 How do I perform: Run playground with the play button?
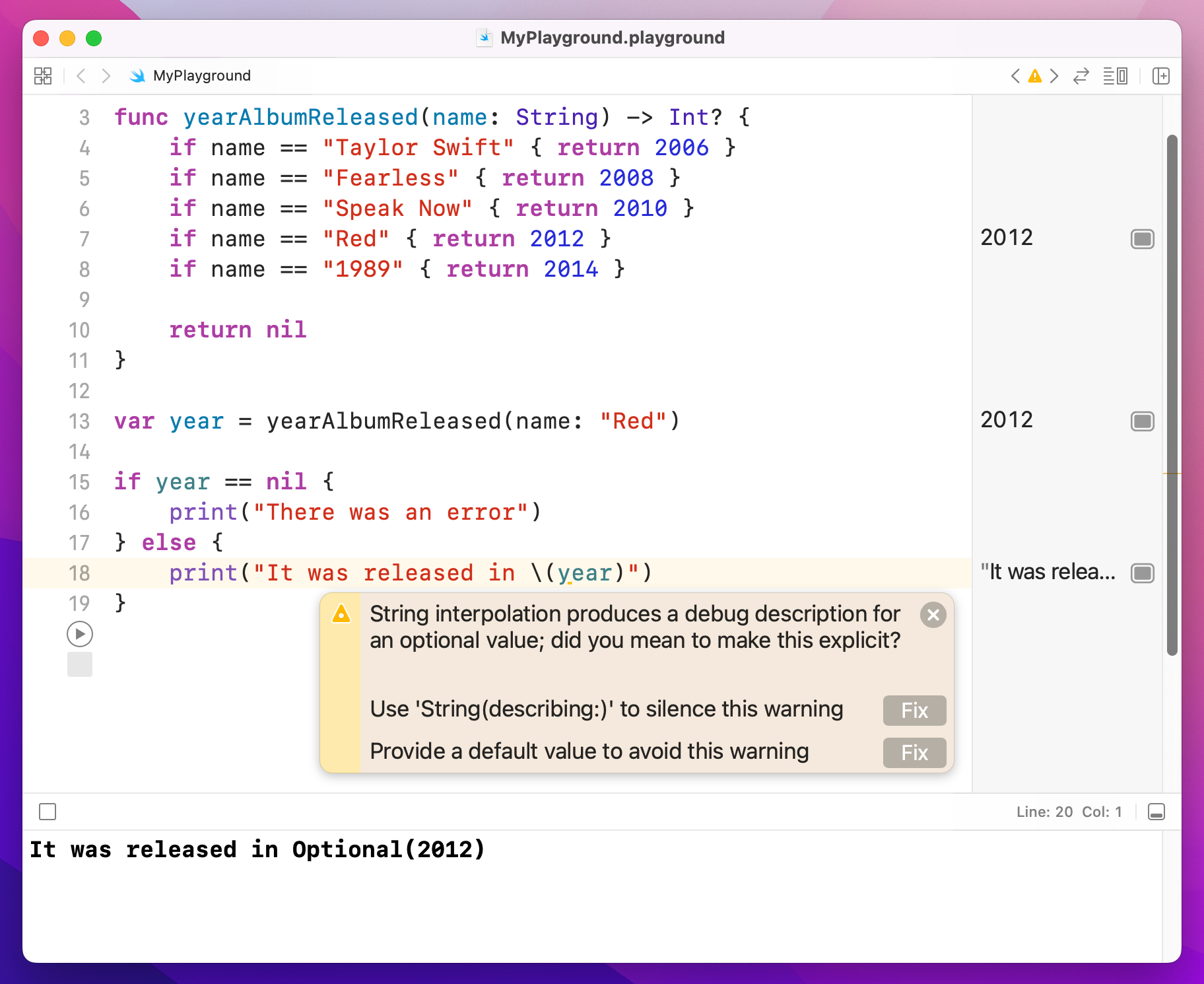click(80, 634)
